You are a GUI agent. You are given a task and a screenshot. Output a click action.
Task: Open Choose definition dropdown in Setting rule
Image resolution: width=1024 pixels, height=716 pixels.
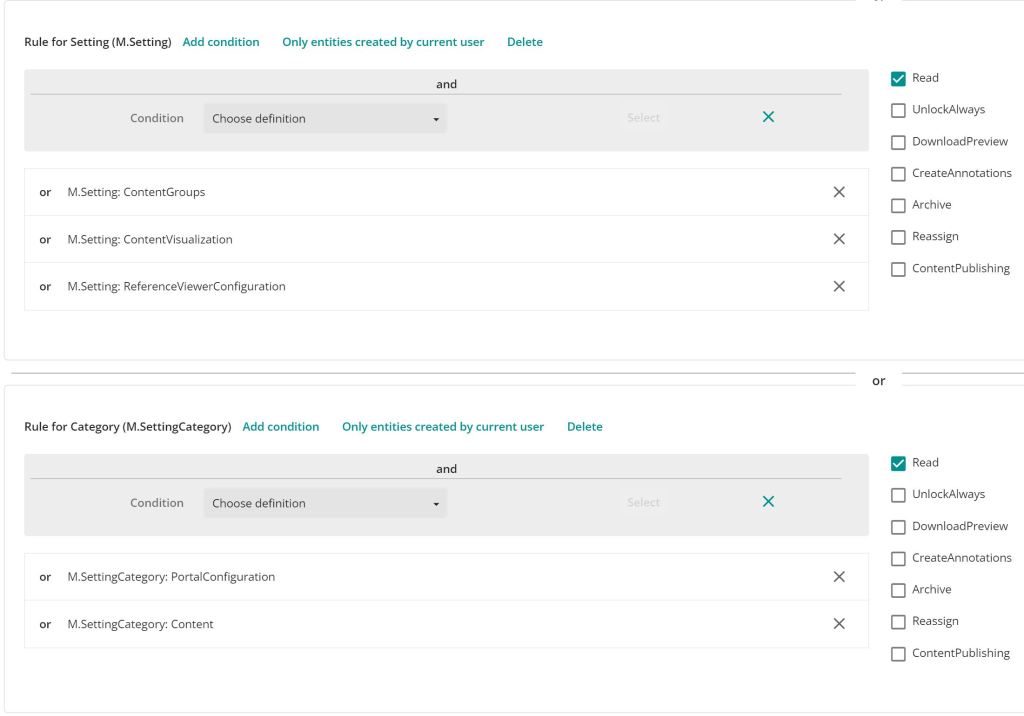pyautogui.click(x=325, y=118)
